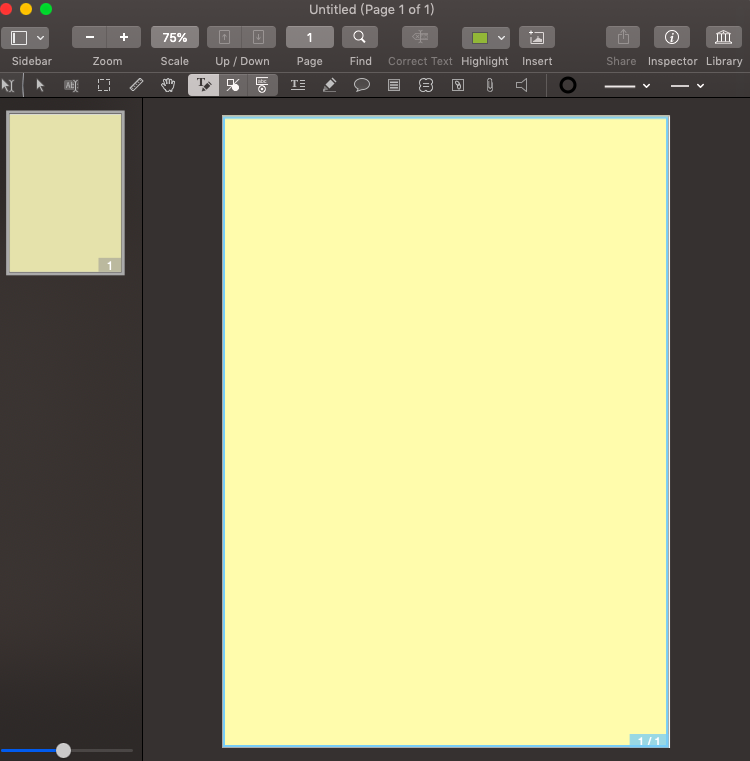The image size is (750, 761).
Task: Zoom in with the plus button
Action: point(124,37)
